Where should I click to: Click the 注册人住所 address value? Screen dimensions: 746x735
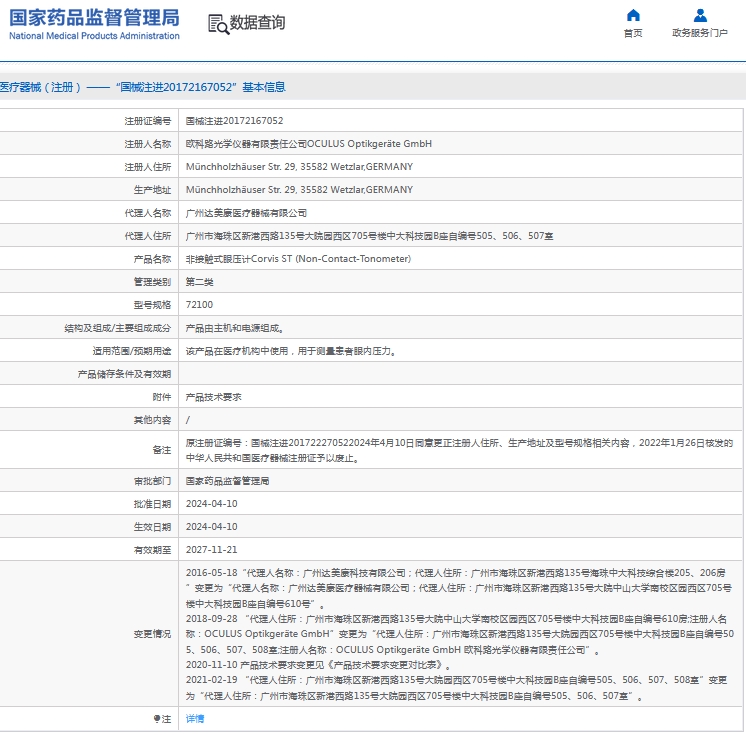[x=299, y=167]
